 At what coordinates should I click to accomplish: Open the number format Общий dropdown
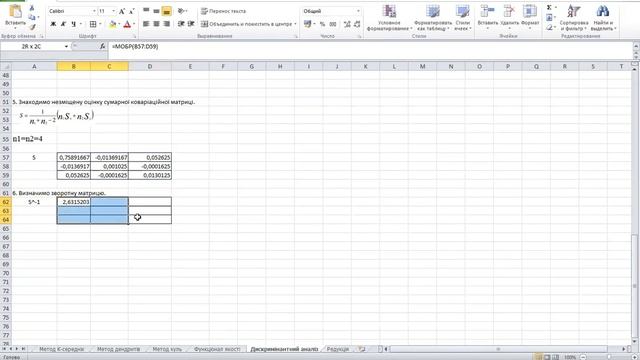pos(358,11)
